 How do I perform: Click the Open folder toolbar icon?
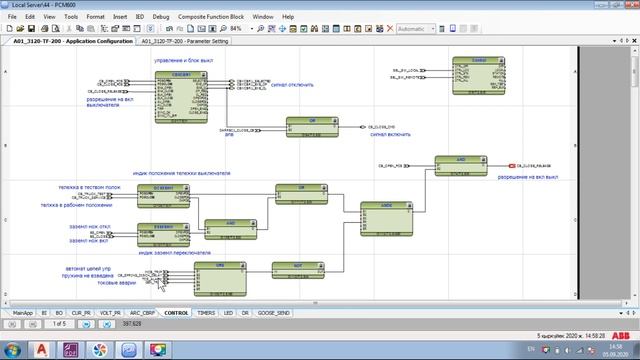(20, 29)
